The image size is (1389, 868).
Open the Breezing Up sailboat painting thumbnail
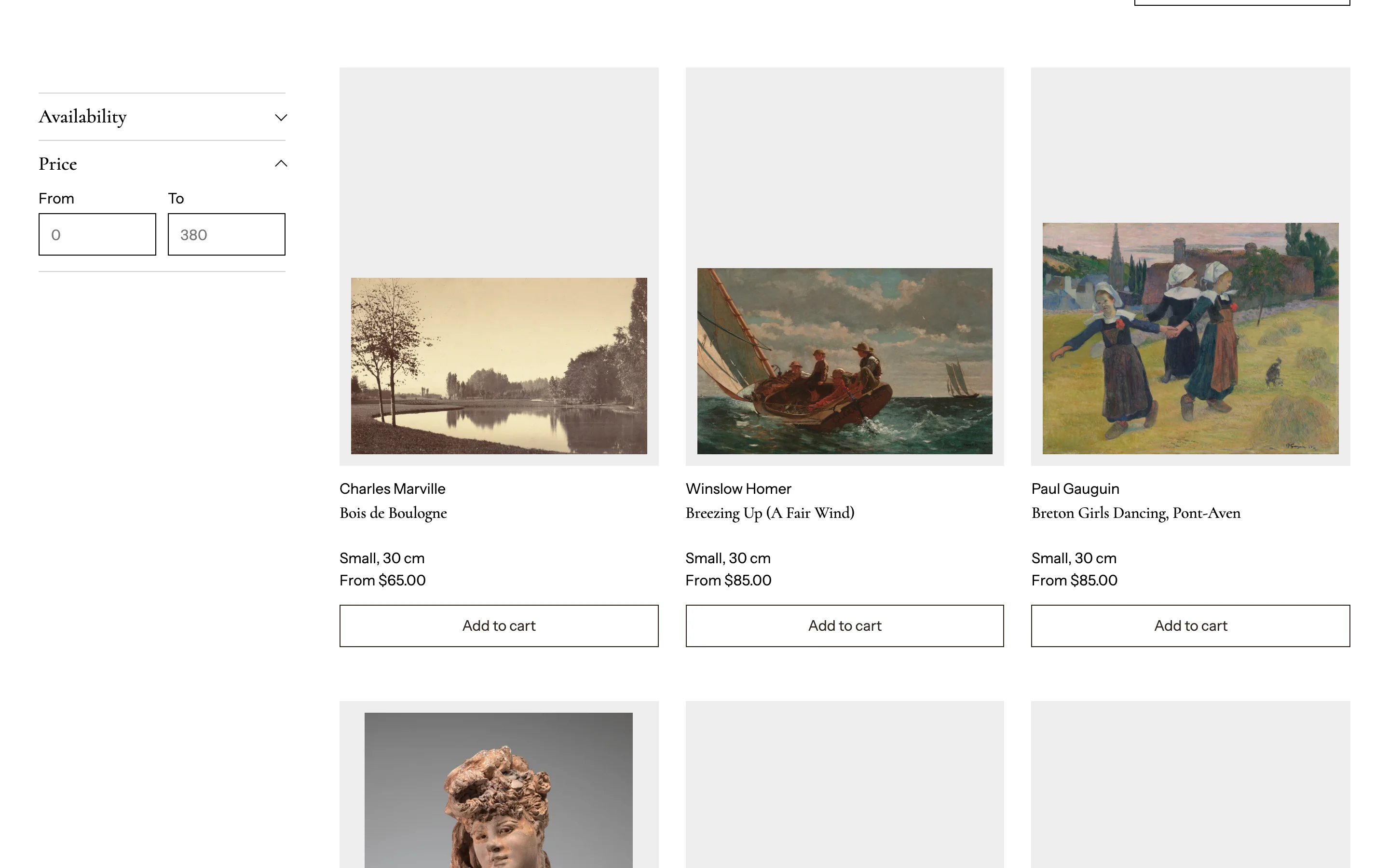coord(844,361)
